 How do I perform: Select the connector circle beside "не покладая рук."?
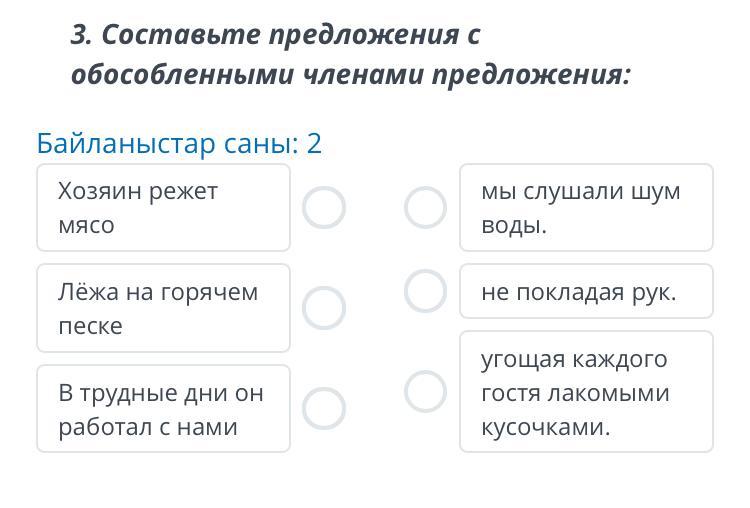425,291
